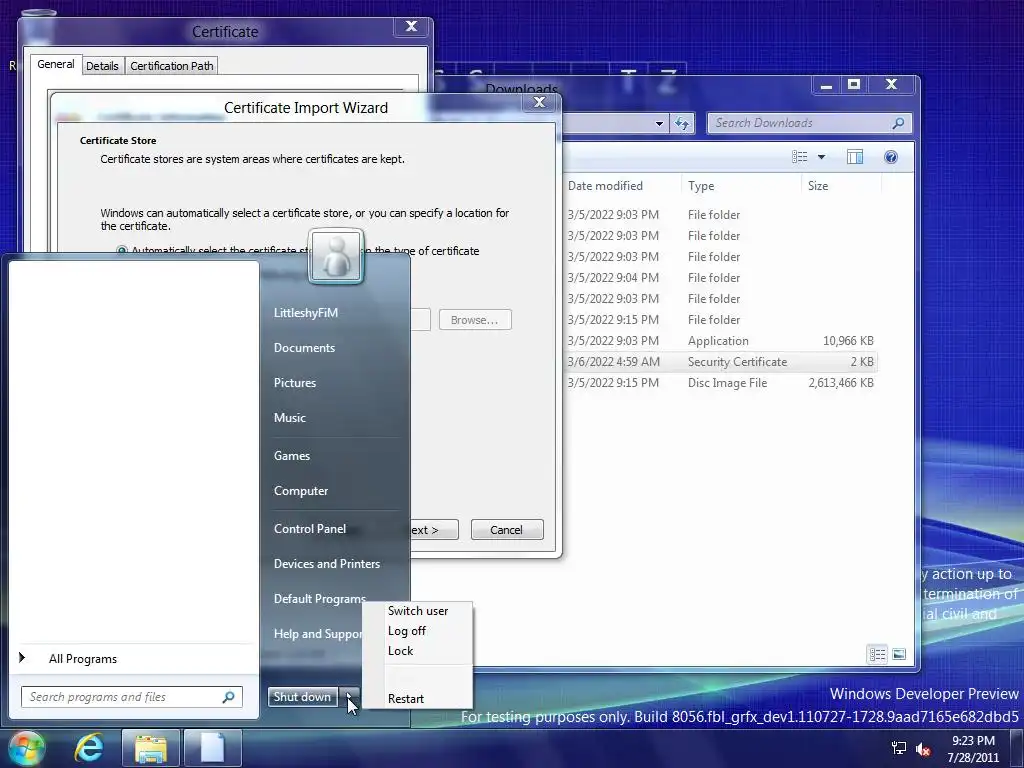Open the shut down options arrow
Image resolution: width=1024 pixels, height=768 pixels.
click(x=350, y=697)
